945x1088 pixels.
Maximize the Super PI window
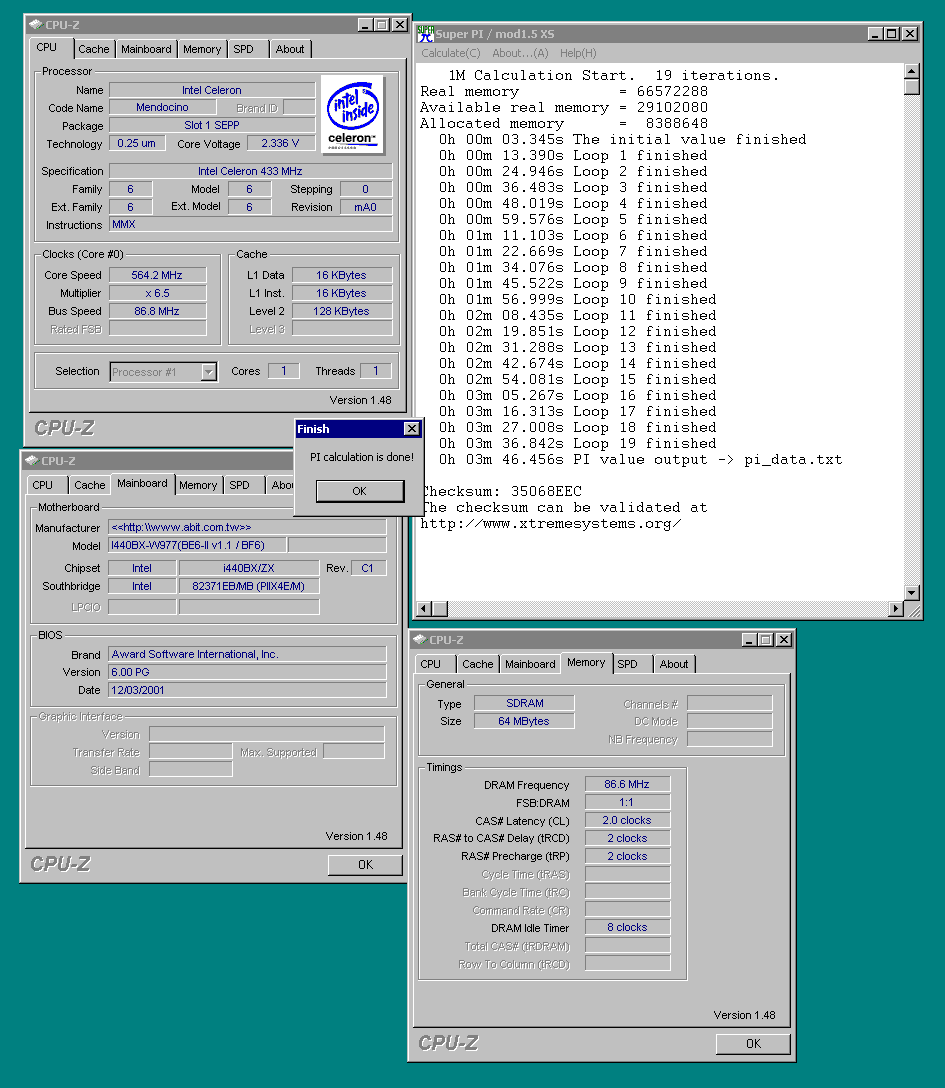[892, 33]
